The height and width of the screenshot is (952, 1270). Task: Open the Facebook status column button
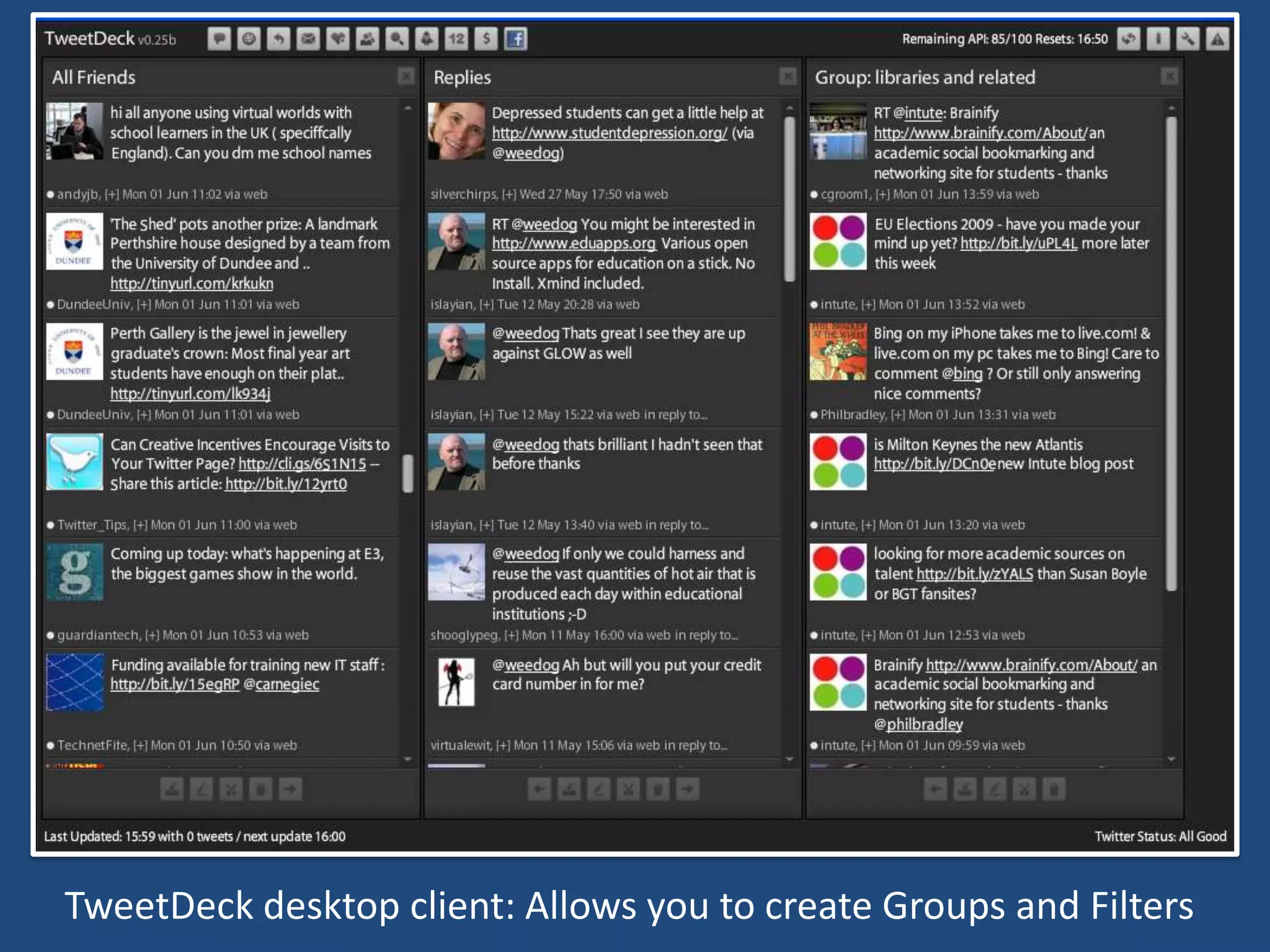pos(515,39)
